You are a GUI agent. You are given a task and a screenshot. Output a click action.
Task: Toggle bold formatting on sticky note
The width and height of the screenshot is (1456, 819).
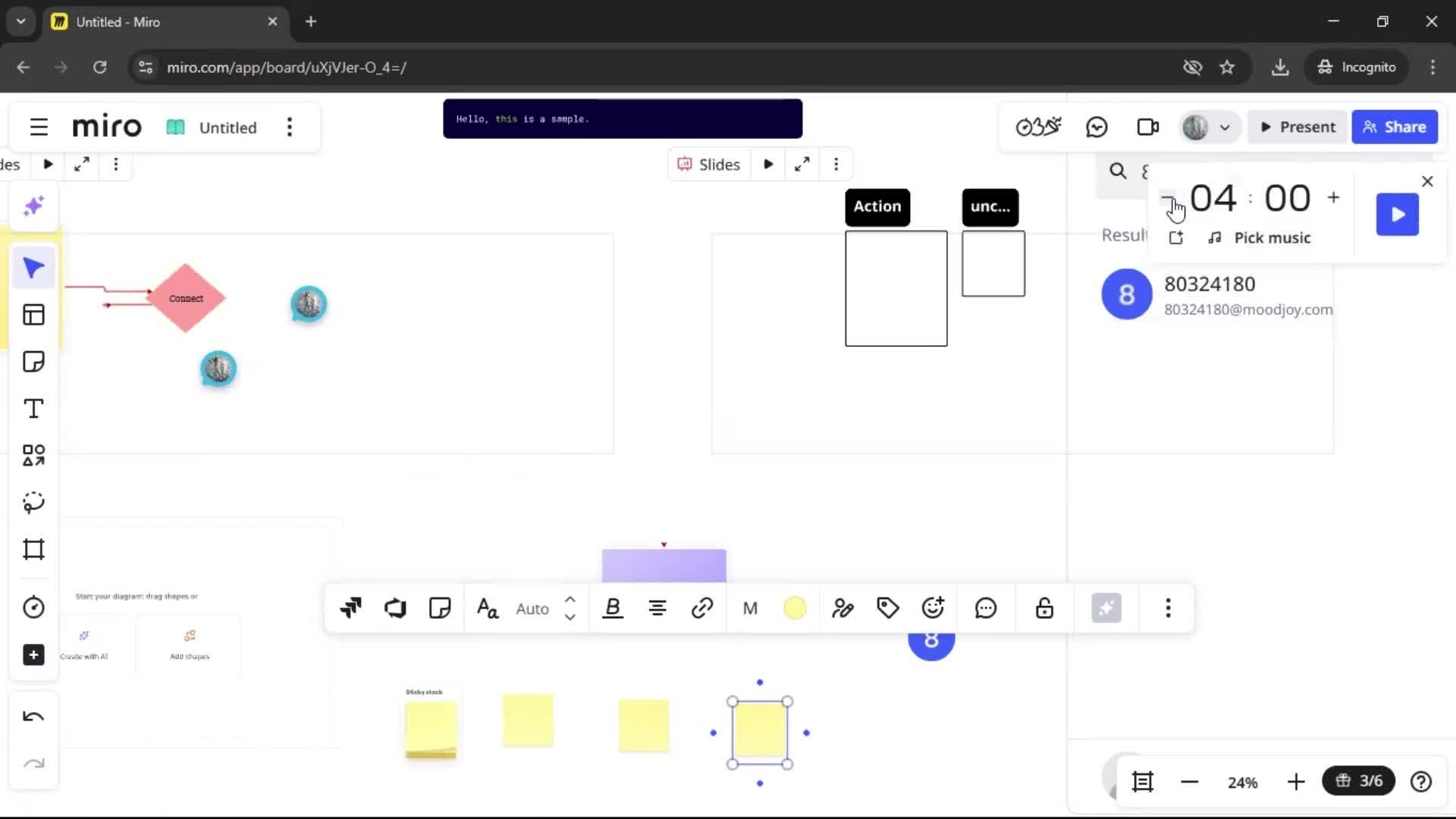click(x=613, y=608)
